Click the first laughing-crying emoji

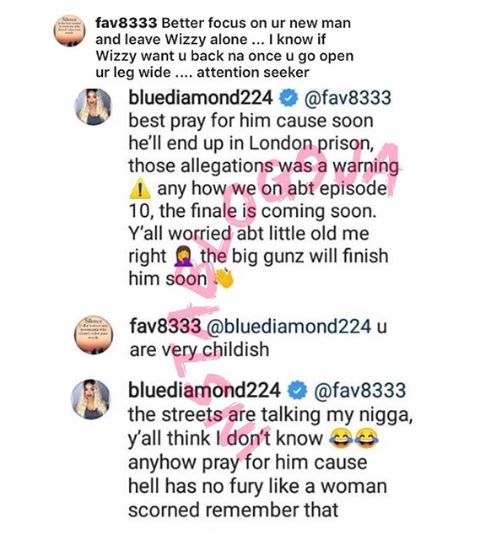point(341,438)
